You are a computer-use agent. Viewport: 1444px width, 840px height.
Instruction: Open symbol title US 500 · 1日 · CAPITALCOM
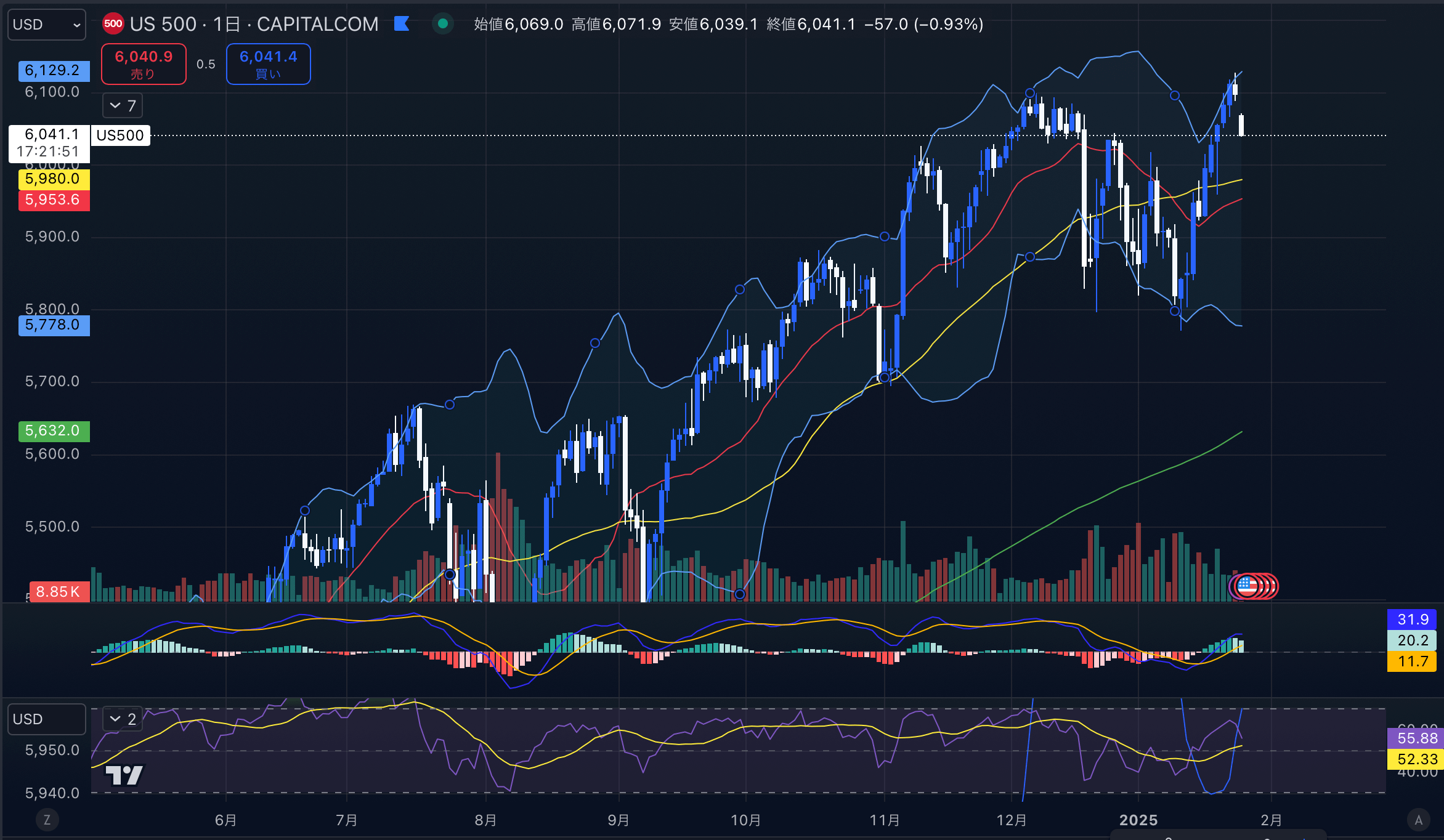[x=254, y=24]
